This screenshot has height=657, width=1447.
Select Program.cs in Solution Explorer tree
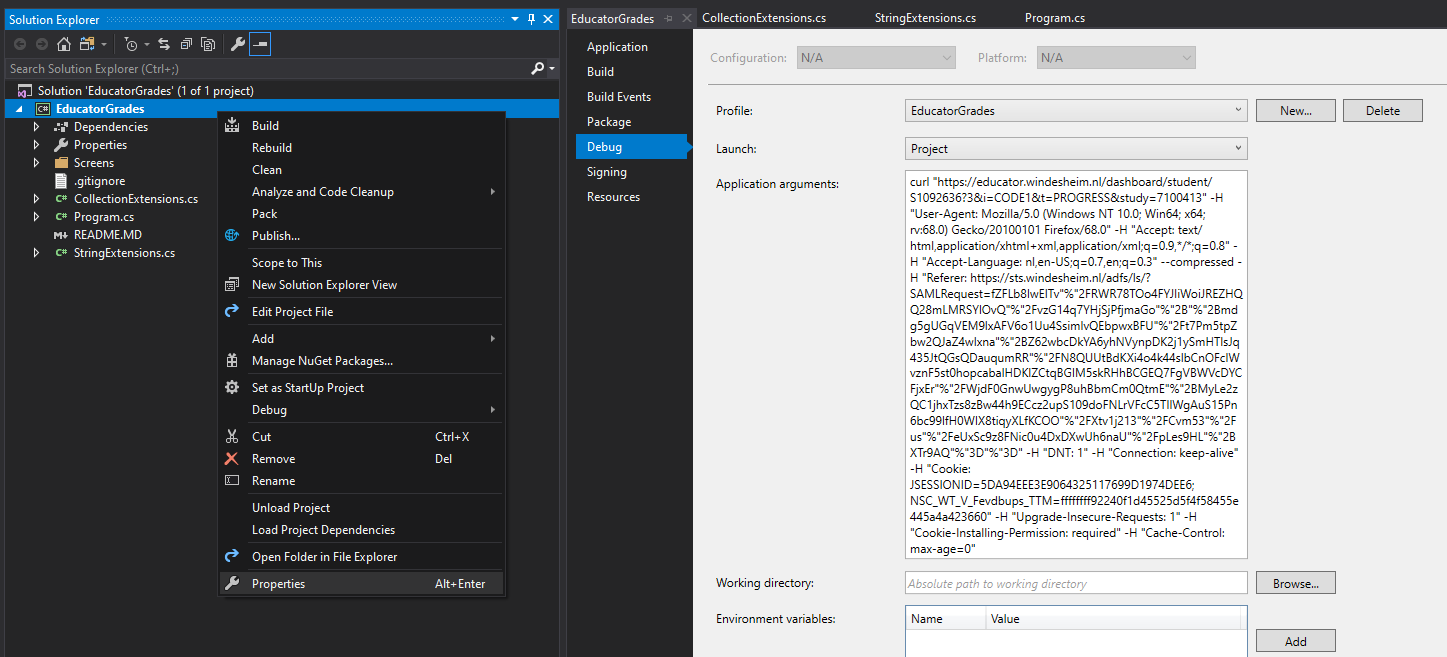point(104,217)
